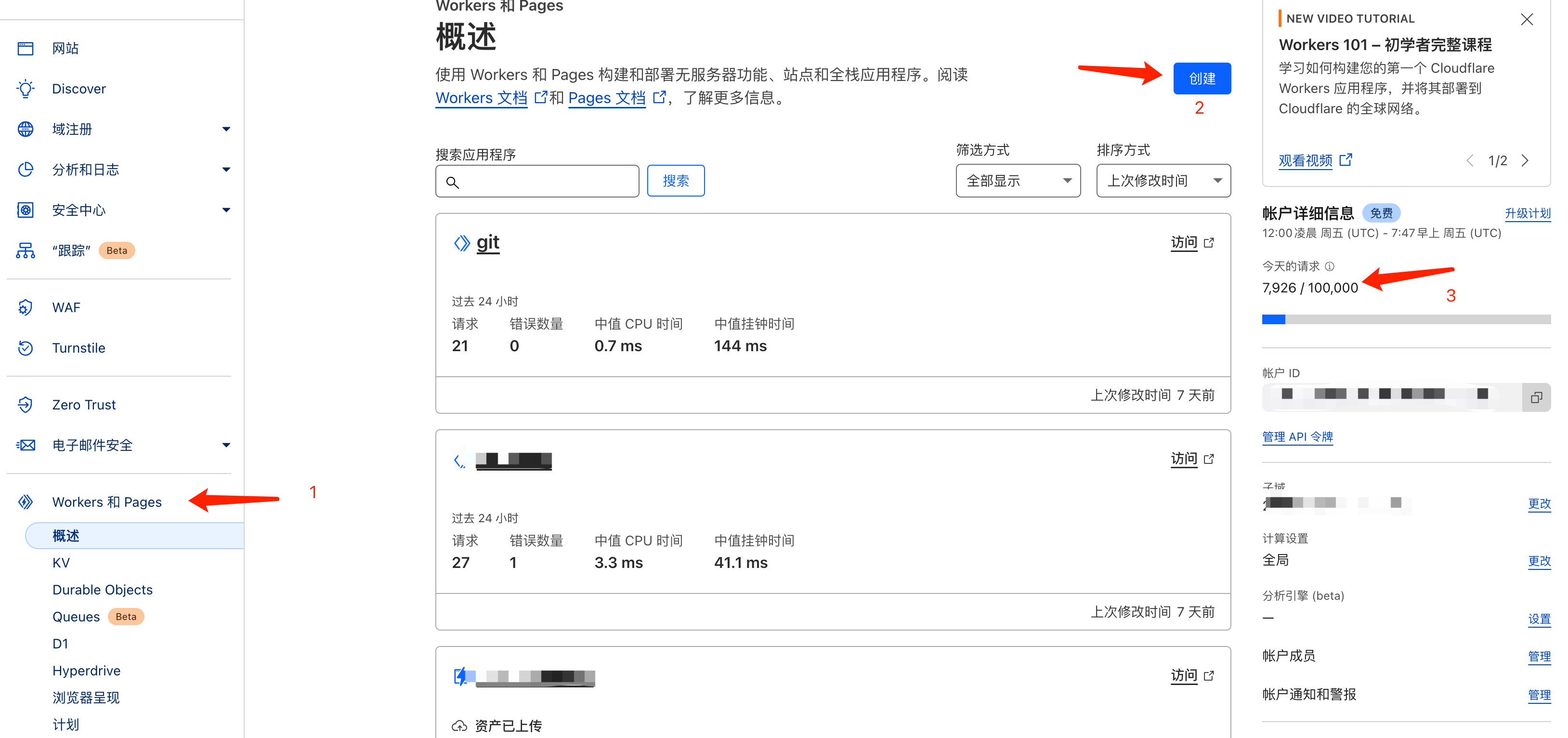Select 概述 in the sidebar
This screenshot has width=1568, height=738.
134,536
